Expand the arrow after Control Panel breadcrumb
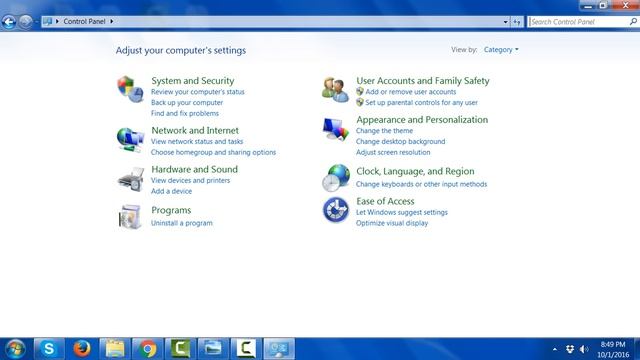 click(111, 21)
